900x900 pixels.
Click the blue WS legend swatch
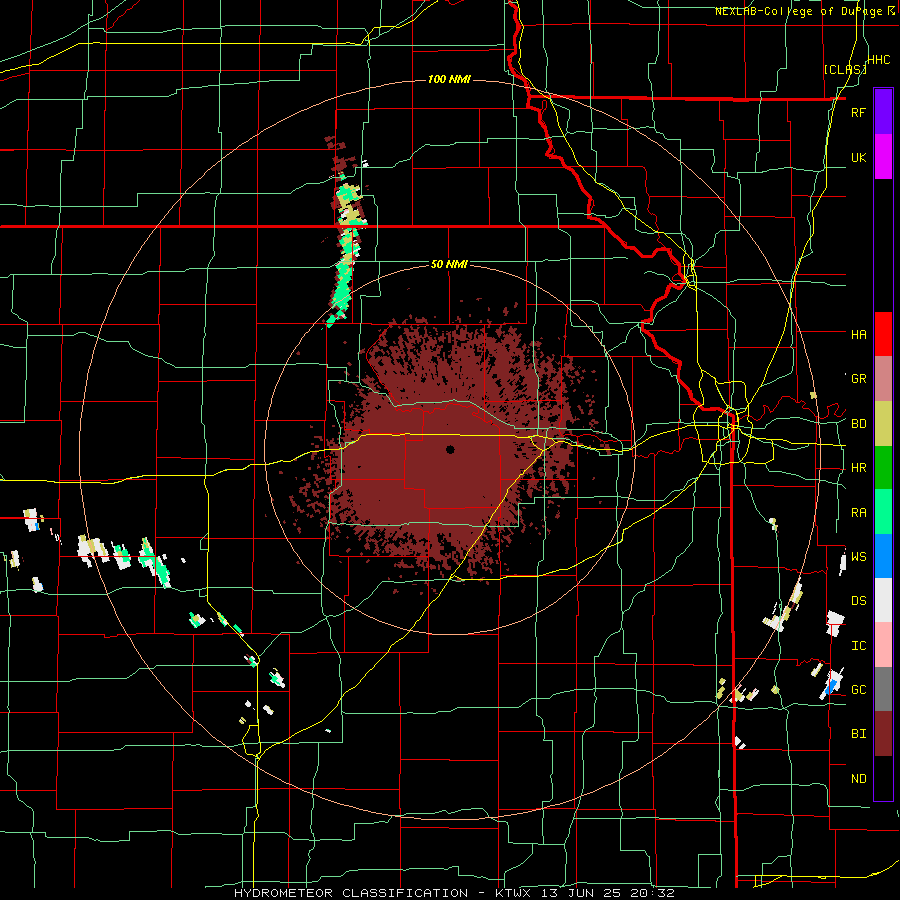coord(883,556)
